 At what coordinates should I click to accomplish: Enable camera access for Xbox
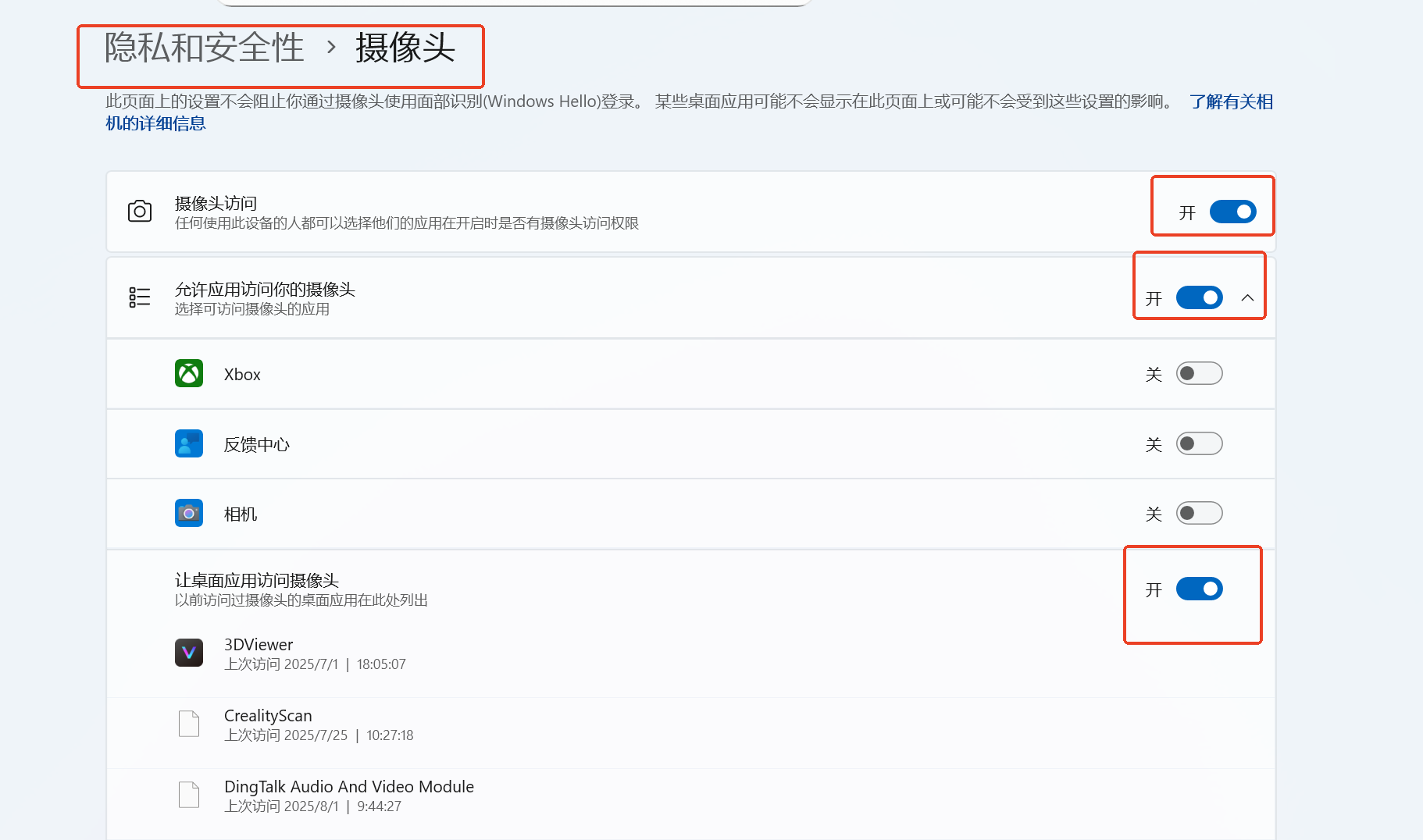coord(1199,373)
